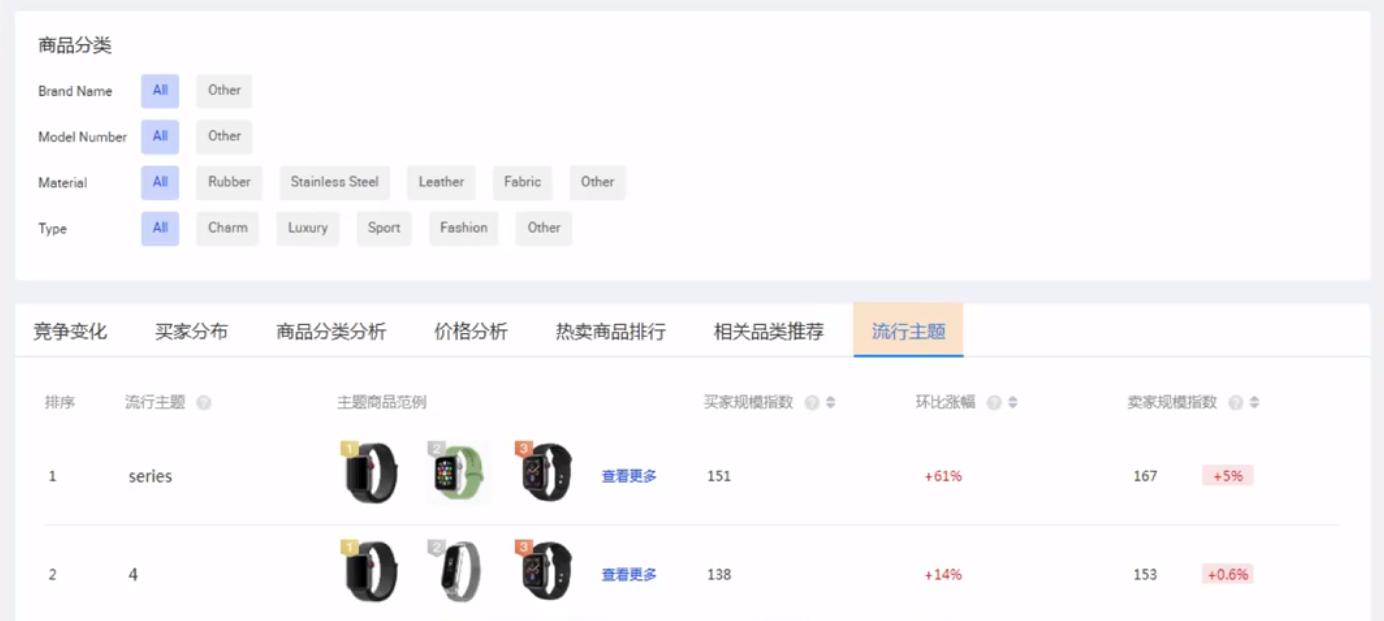Filter Material by Fabric

pos(522,183)
